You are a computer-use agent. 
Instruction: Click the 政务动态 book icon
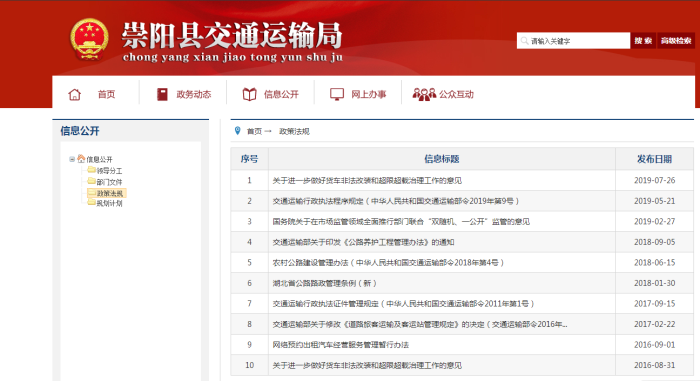[162, 94]
